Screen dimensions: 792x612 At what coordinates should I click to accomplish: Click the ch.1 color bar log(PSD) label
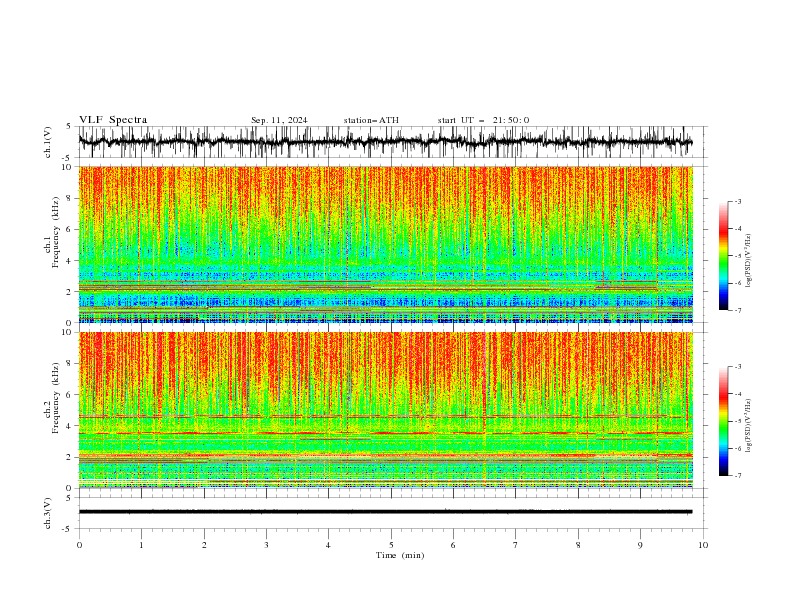point(748,260)
